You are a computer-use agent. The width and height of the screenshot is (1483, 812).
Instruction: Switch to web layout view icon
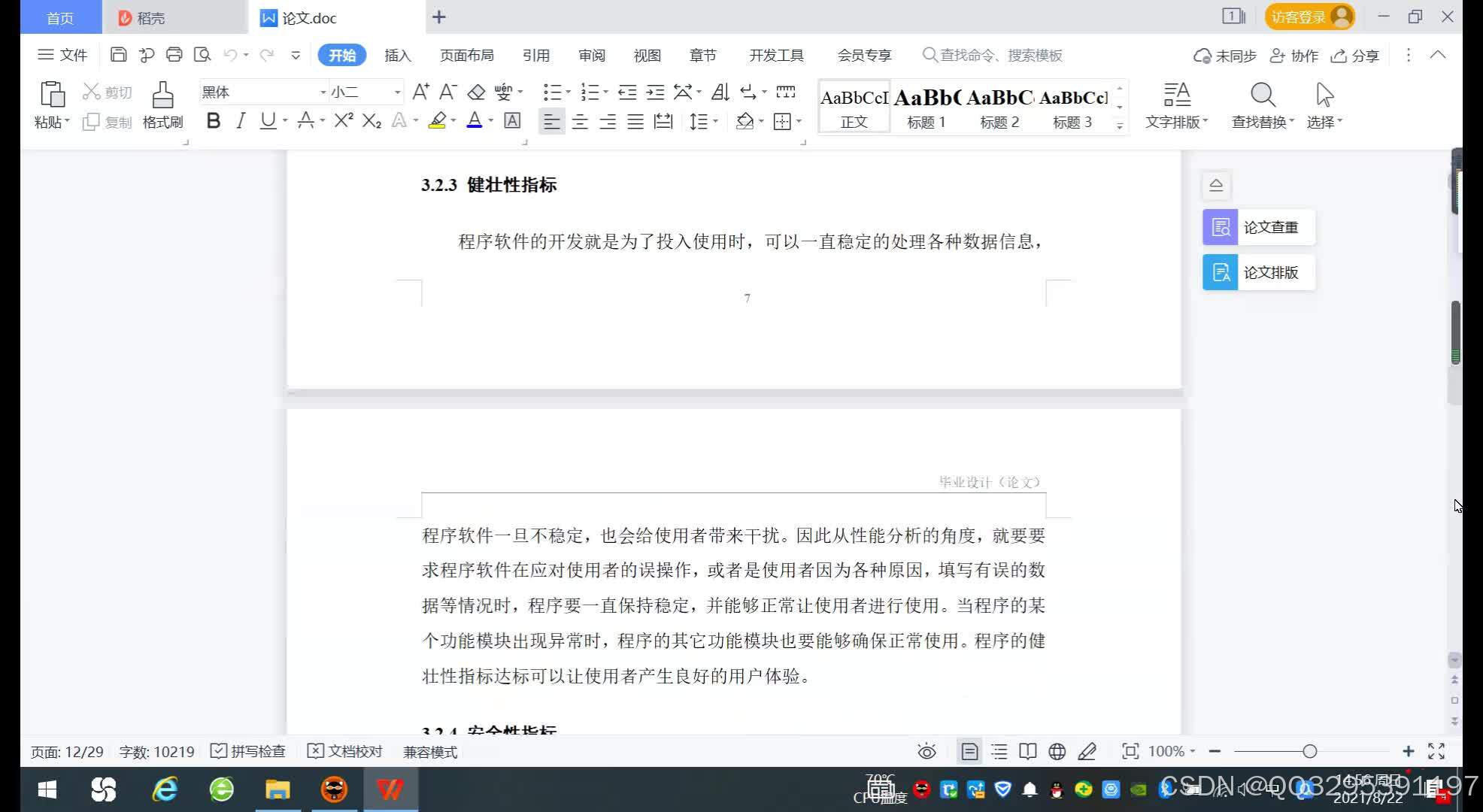coord(1057,751)
